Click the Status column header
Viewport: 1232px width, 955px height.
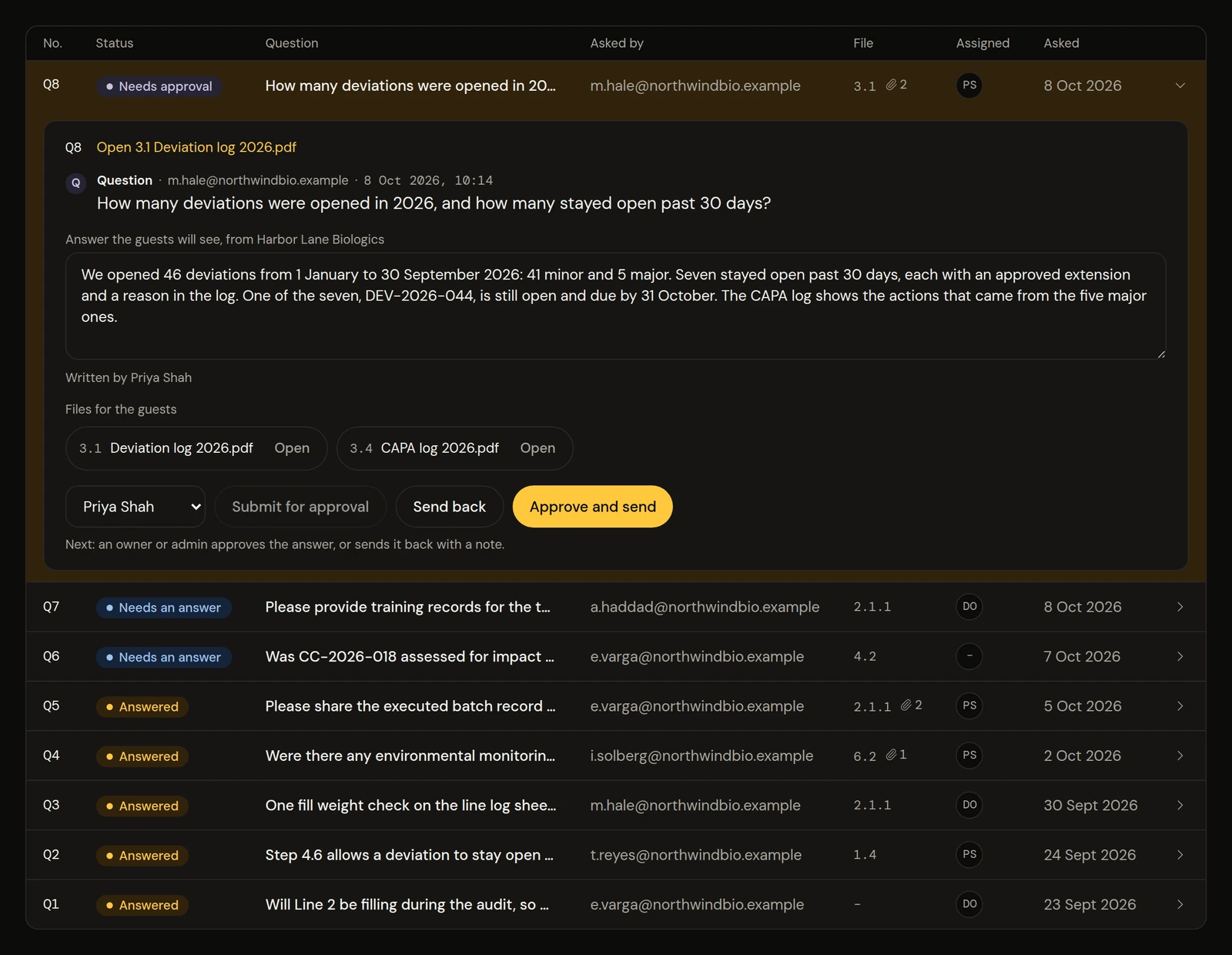tap(115, 43)
